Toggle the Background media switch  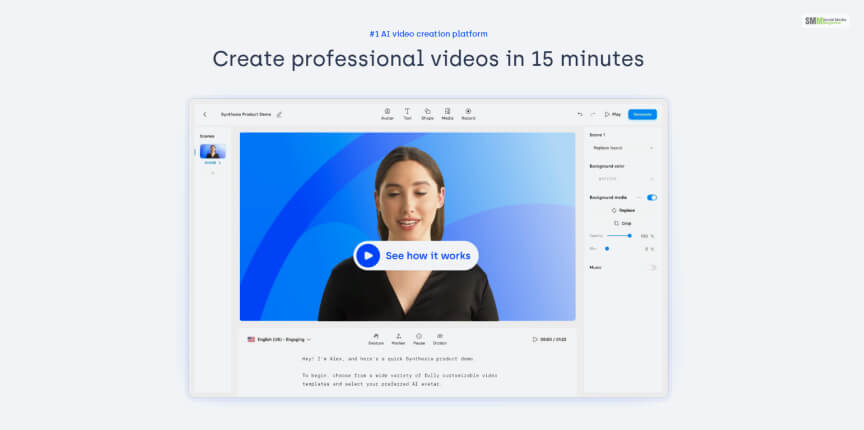[652, 197]
